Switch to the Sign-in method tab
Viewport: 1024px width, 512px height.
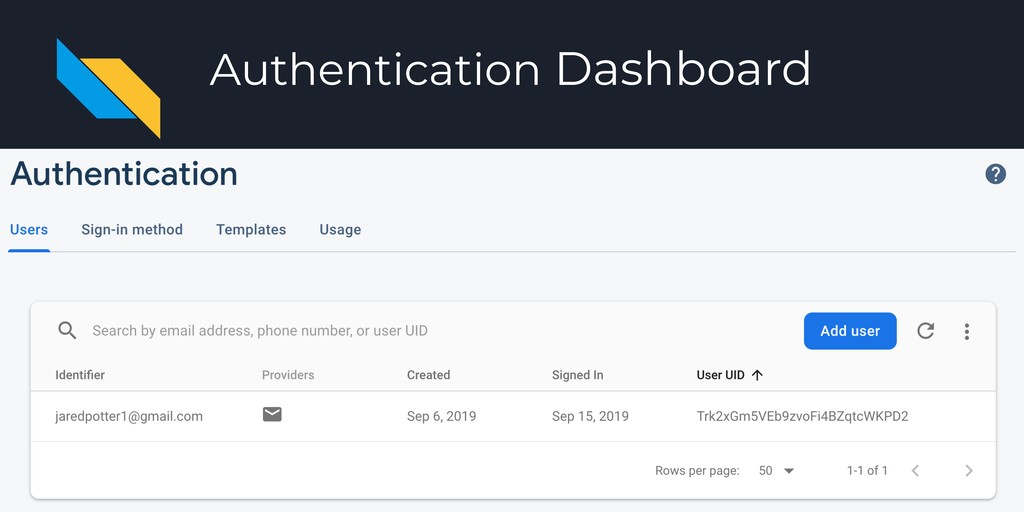point(132,230)
